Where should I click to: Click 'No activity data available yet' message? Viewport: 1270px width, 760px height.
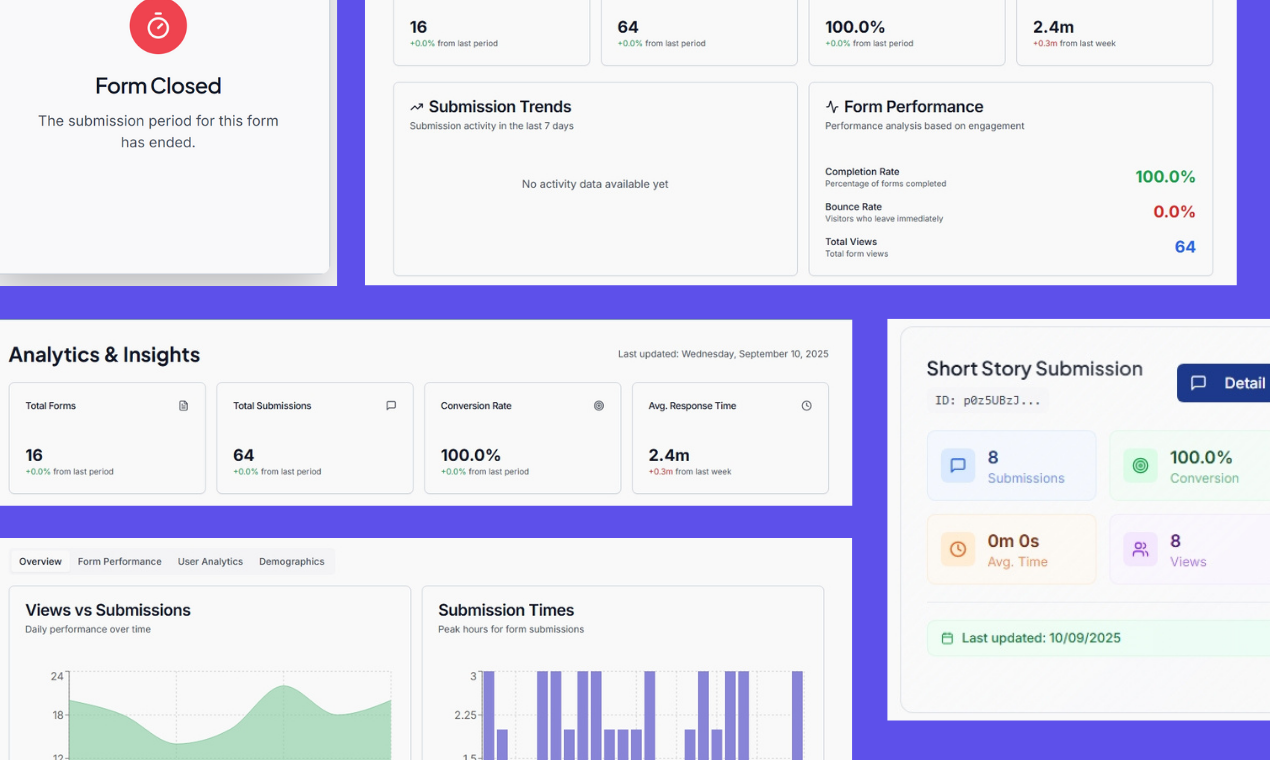pos(595,184)
